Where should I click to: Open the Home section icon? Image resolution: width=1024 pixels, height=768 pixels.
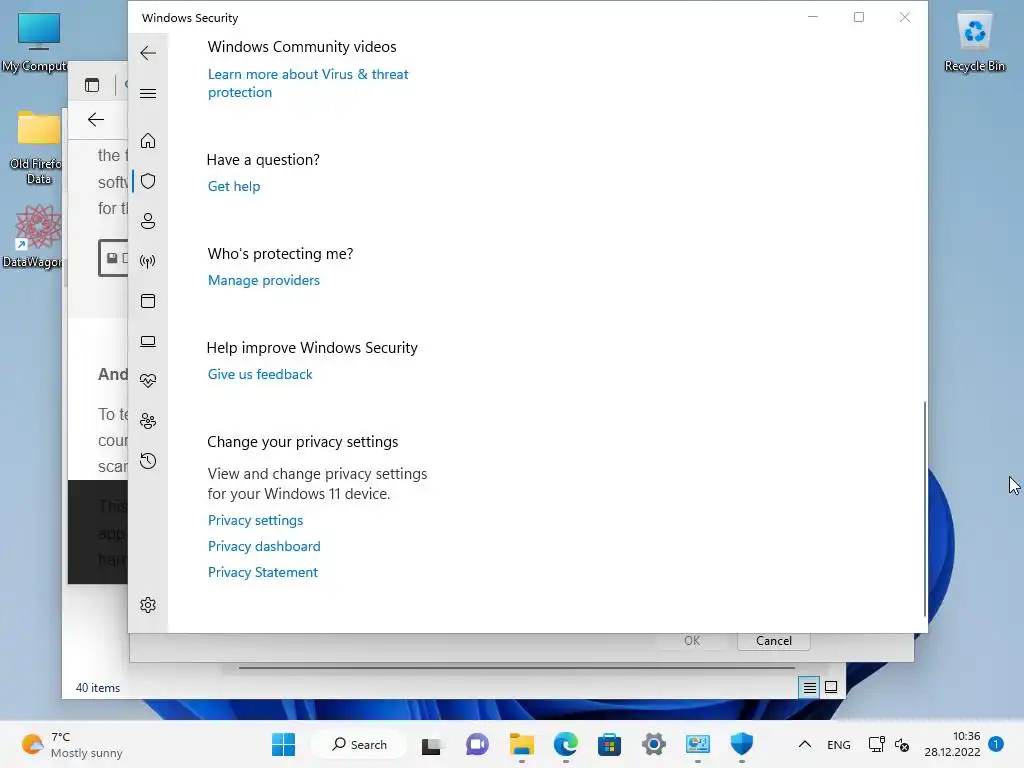[148, 140]
